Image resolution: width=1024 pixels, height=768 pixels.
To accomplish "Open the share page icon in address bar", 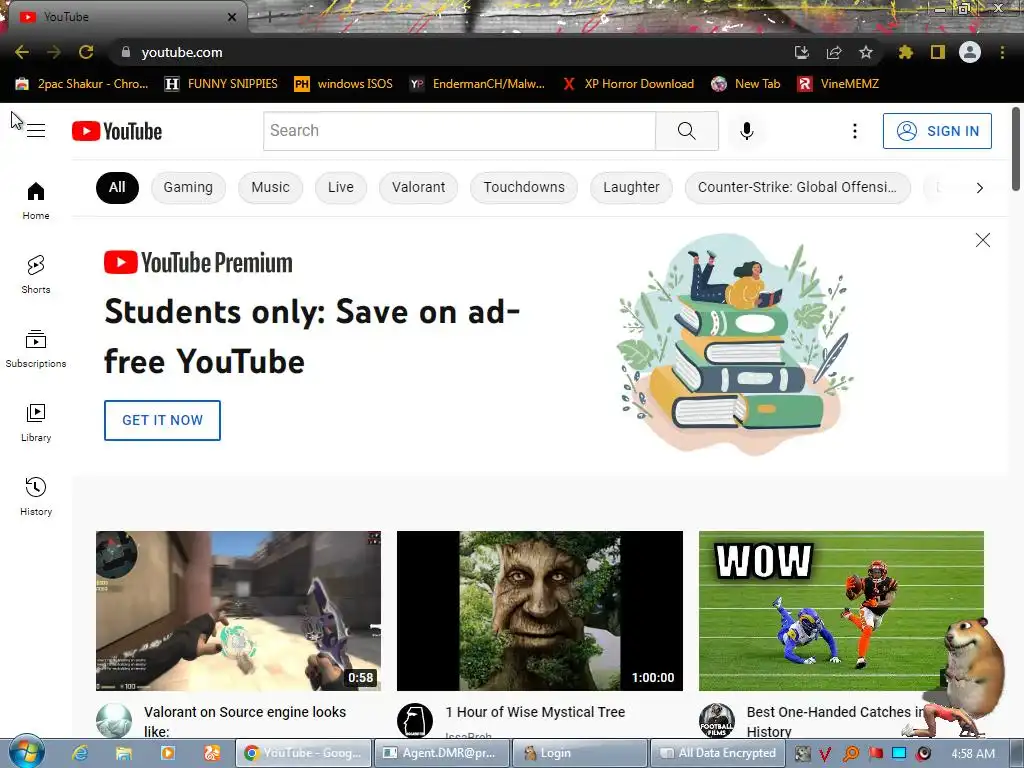I will pyautogui.click(x=834, y=52).
